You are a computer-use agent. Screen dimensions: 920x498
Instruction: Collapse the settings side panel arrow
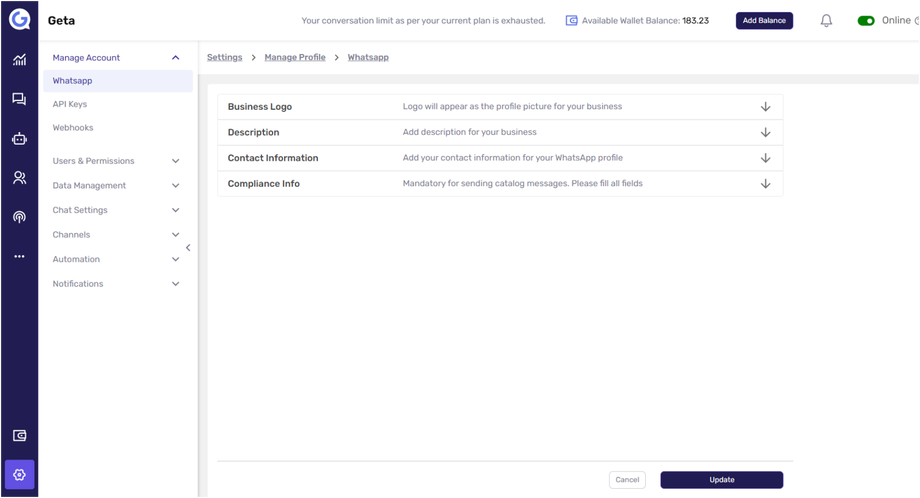tap(188, 247)
